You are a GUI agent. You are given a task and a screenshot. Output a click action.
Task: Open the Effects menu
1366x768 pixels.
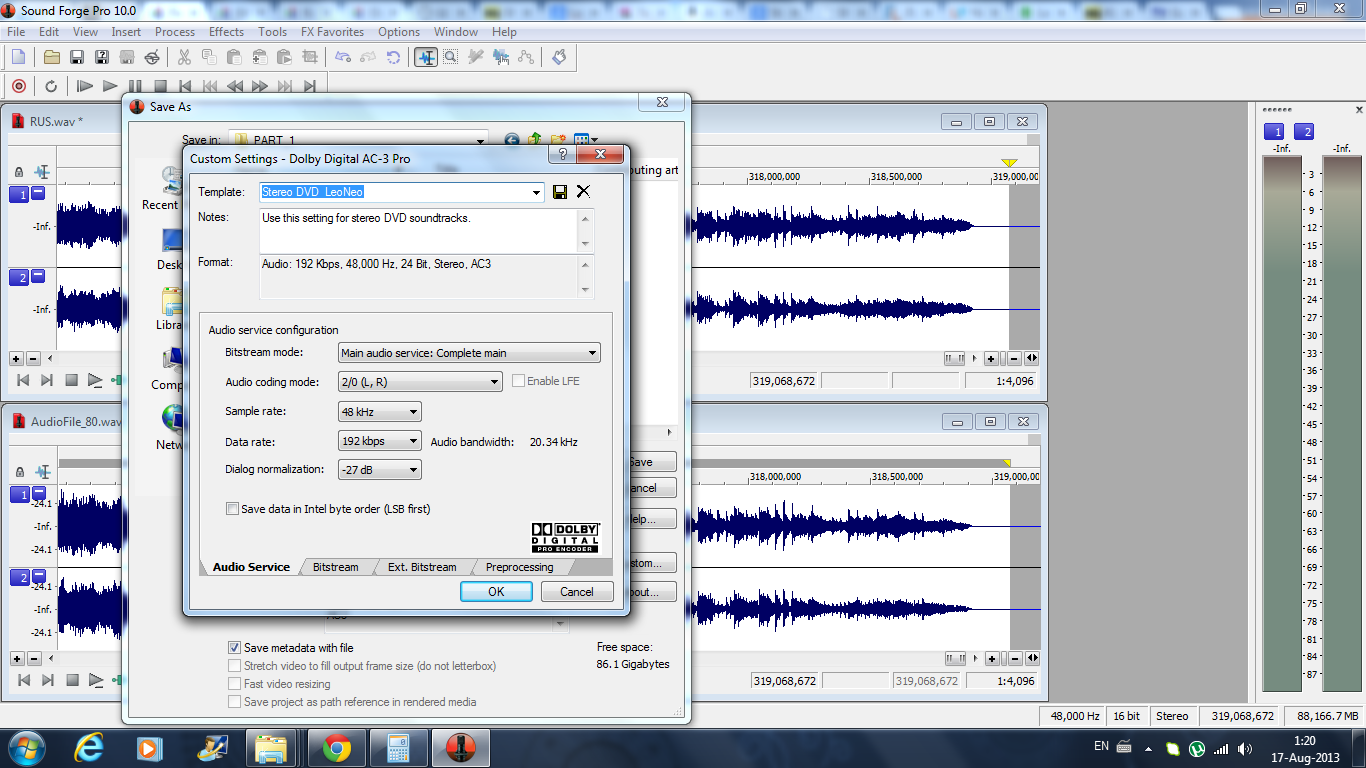[x=226, y=32]
